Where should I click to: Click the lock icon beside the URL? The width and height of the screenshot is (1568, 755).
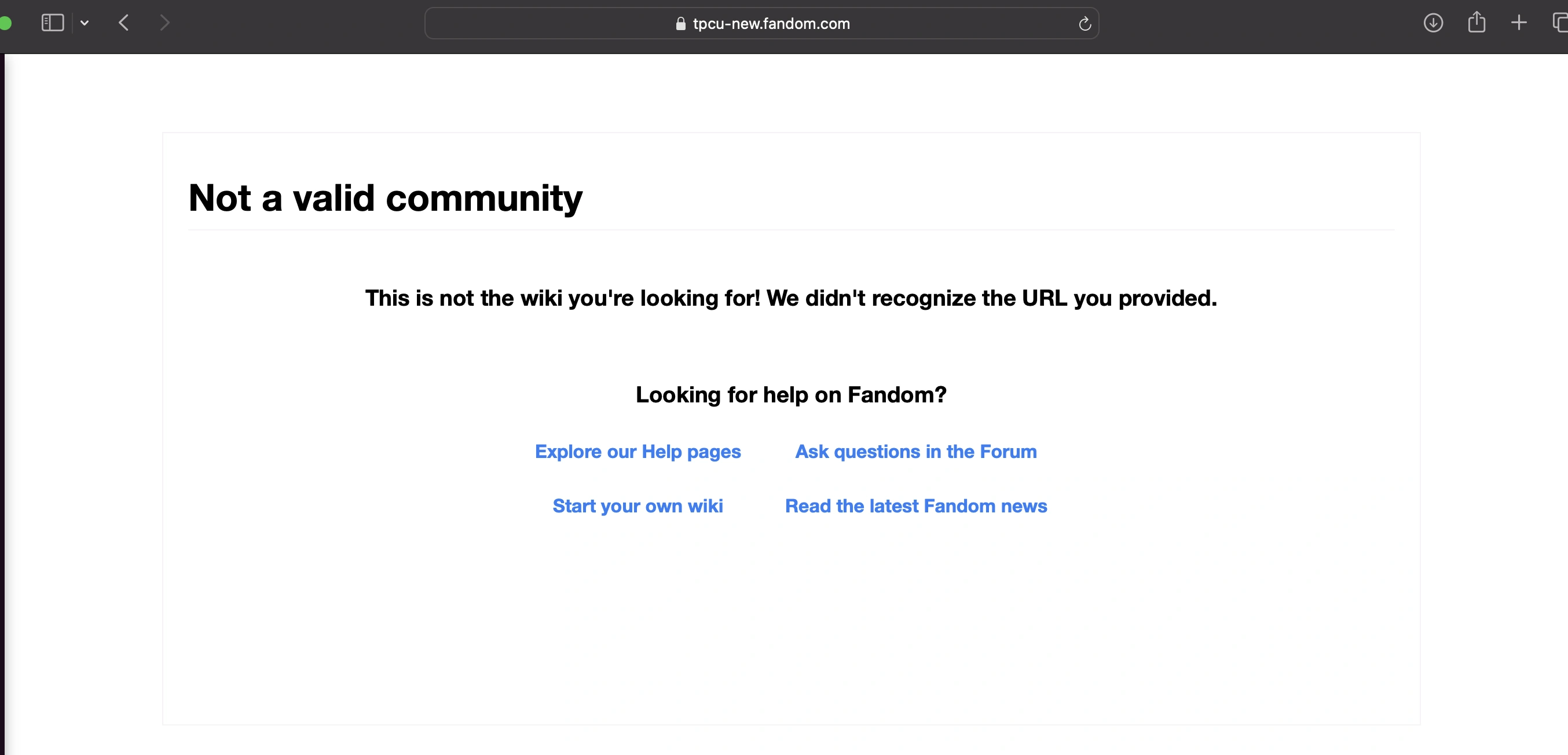point(680,24)
